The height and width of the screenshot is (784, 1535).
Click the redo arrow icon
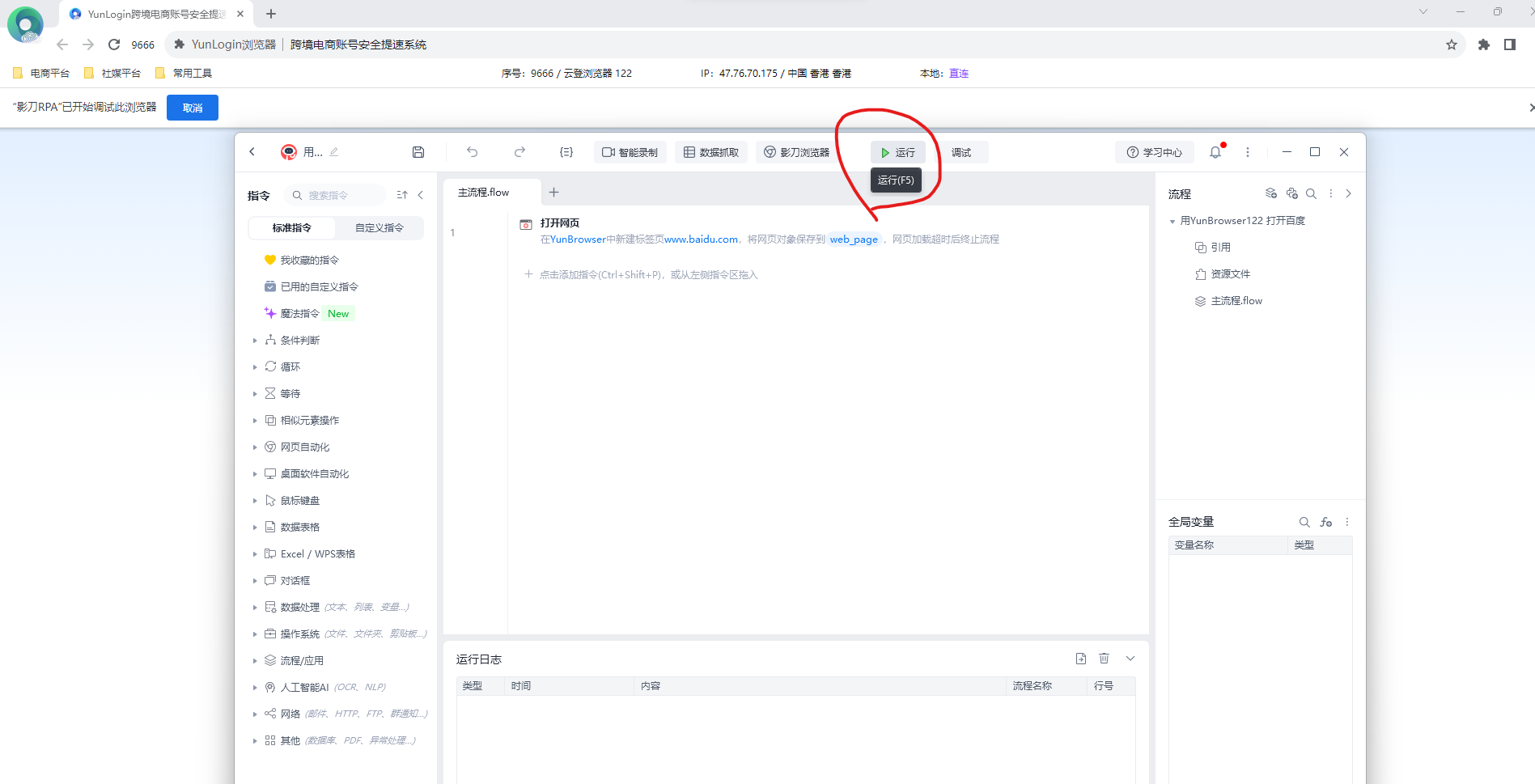[x=519, y=152]
